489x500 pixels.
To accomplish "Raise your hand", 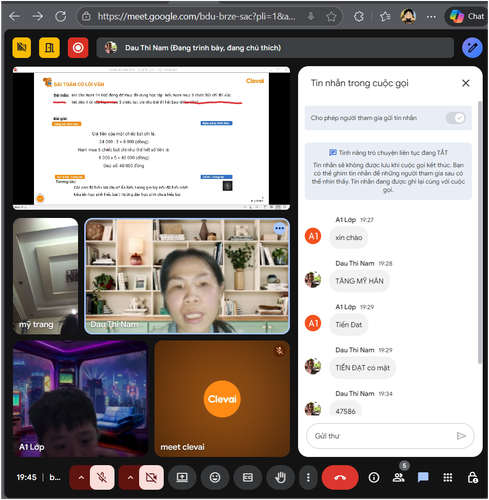I will [x=281, y=477].
